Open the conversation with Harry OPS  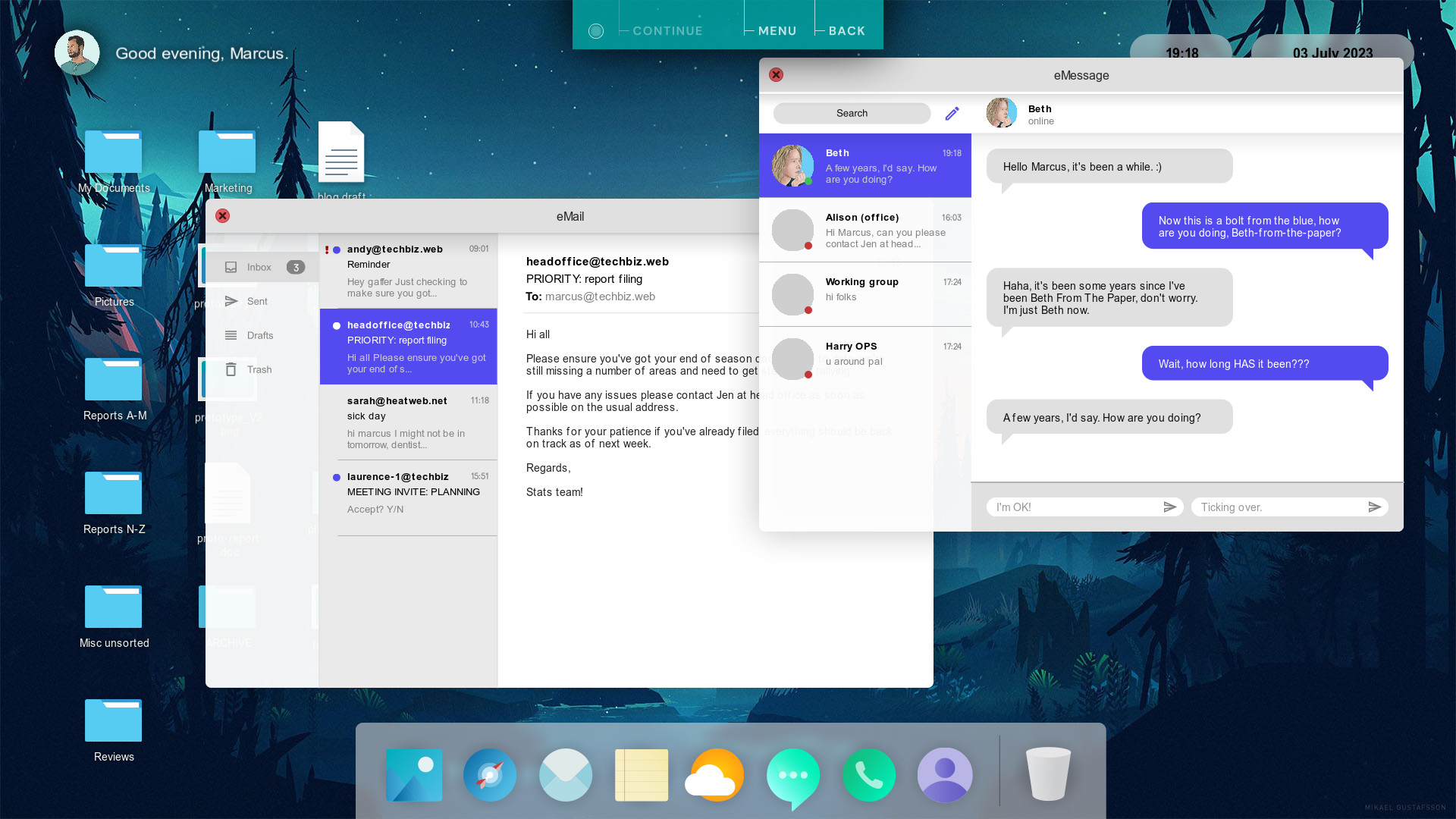(864, 359)
